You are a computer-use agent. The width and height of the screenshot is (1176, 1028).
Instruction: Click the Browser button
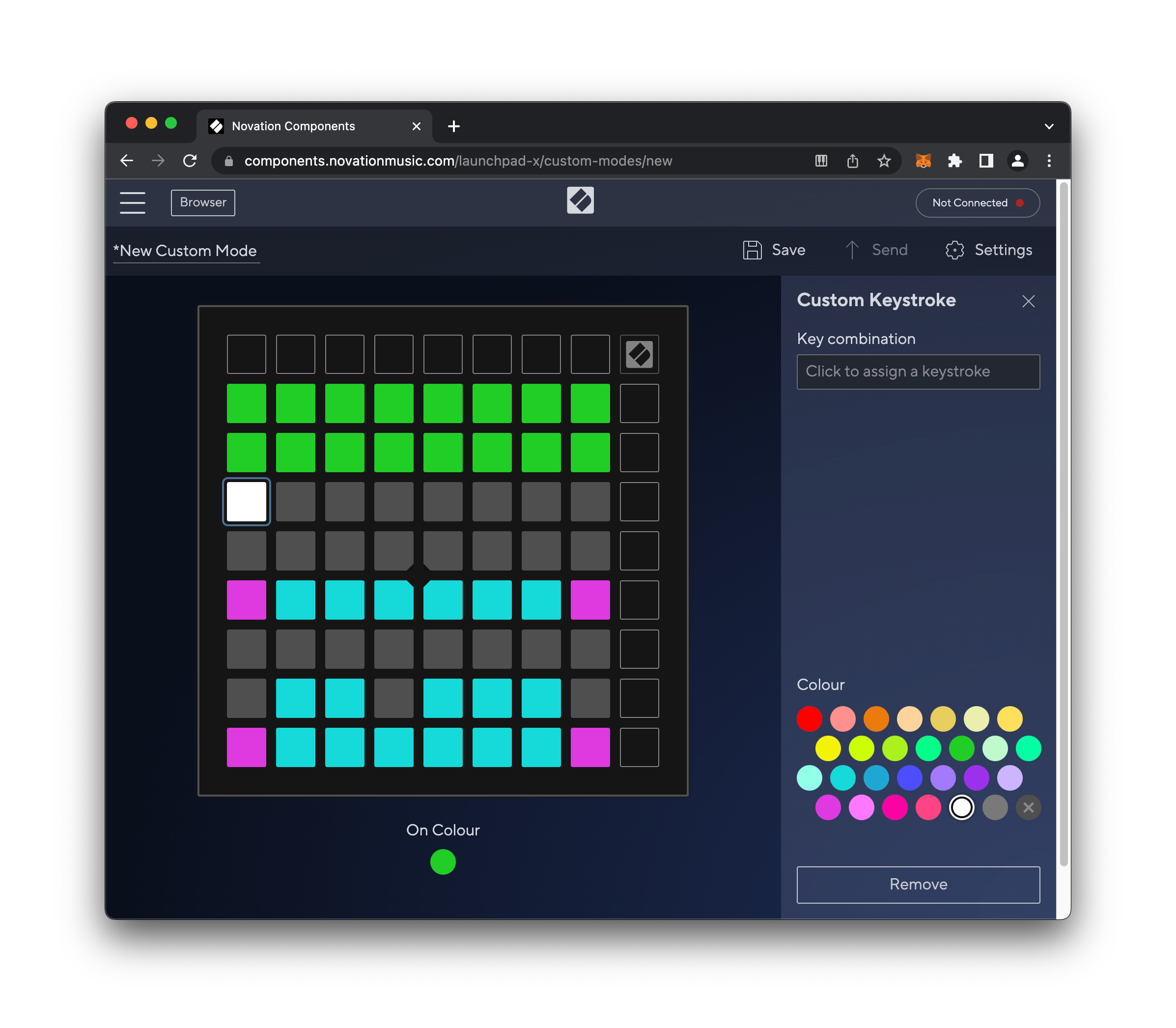pos(202,202)
